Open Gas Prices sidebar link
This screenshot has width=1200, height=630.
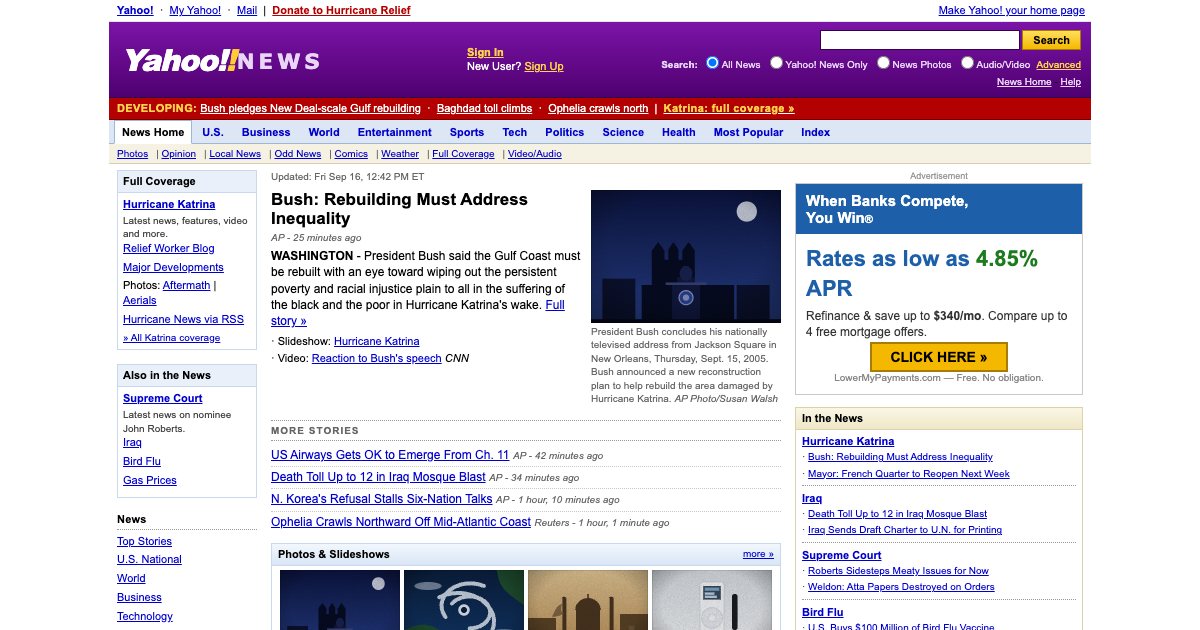[x=150, y=480]
